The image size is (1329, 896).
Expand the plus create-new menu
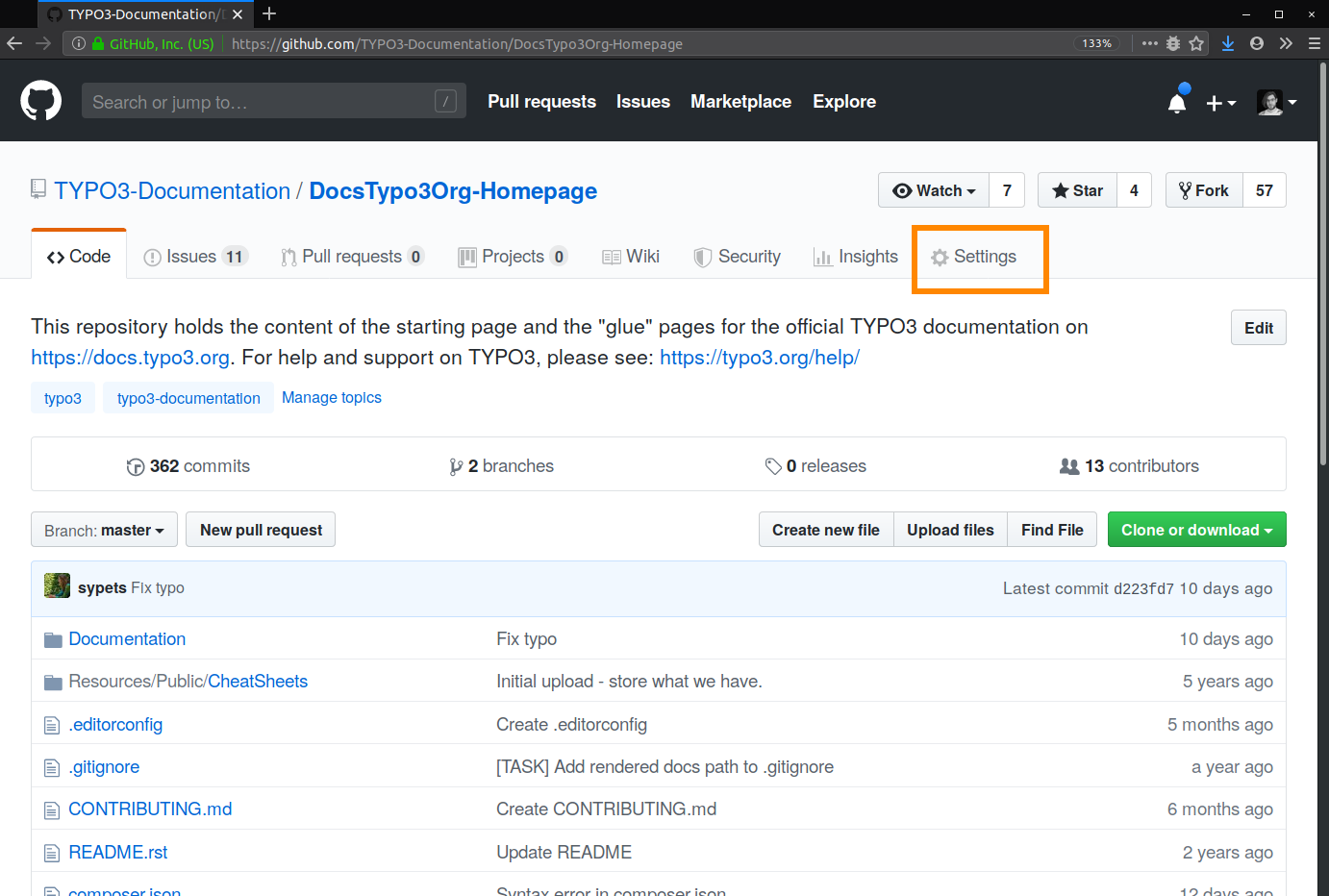coord(1221,103)
